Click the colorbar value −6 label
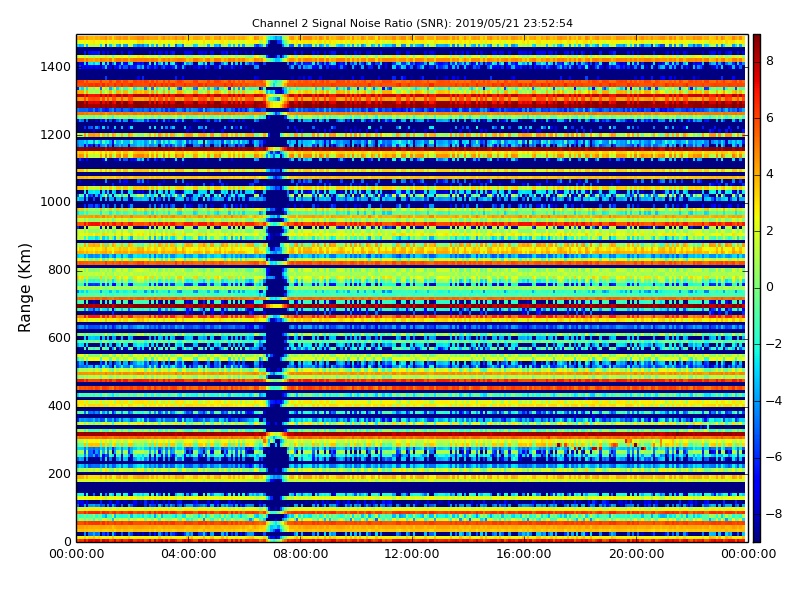The height and width of the screenshot is (600, 800). (774, 457)
